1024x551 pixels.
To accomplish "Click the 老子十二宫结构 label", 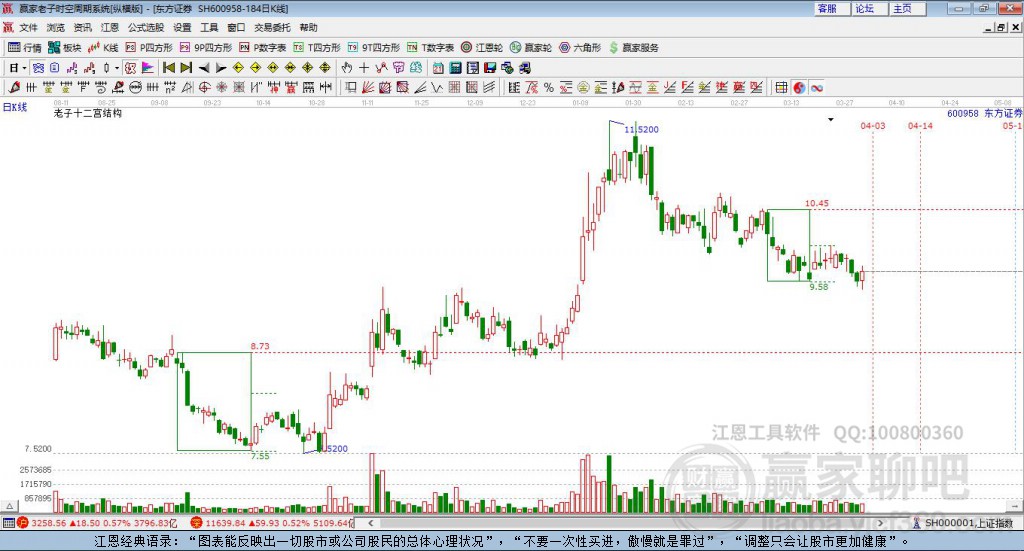I will (x=88, y=114).
